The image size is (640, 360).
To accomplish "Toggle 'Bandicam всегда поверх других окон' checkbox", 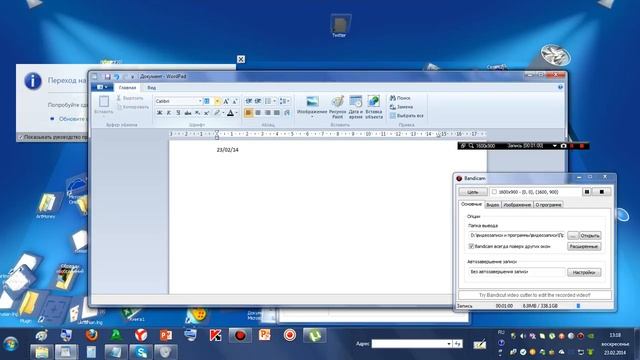I will click(471, 246).
